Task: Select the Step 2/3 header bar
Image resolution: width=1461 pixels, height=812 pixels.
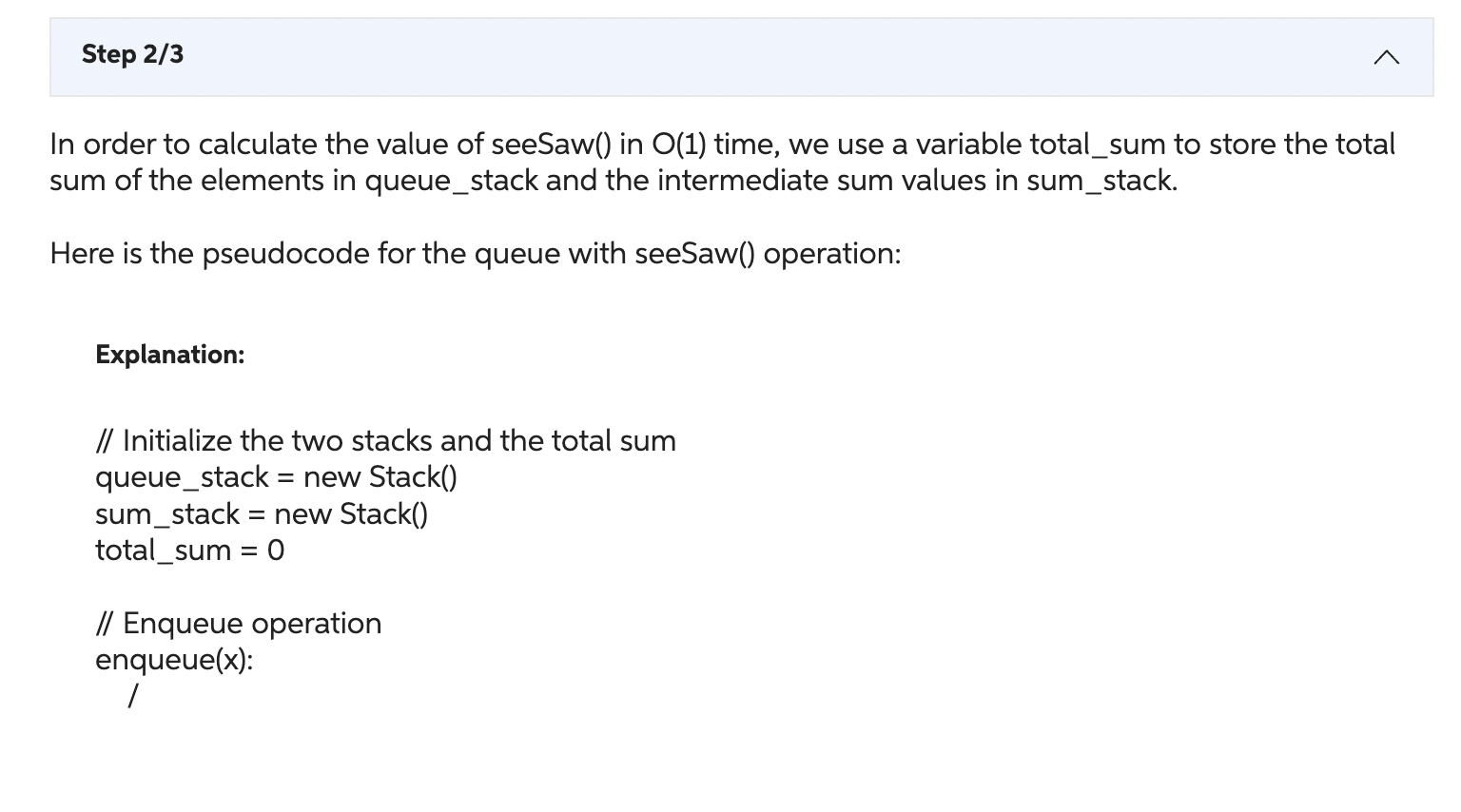Action: [x=723, y=57]
